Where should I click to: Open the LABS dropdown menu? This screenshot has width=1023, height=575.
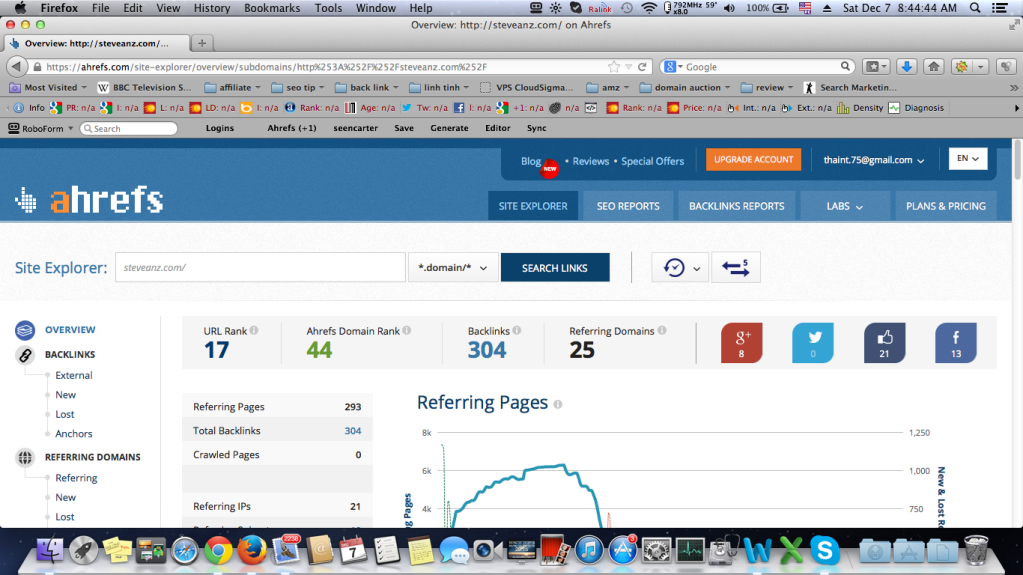[x=844, y=206]
